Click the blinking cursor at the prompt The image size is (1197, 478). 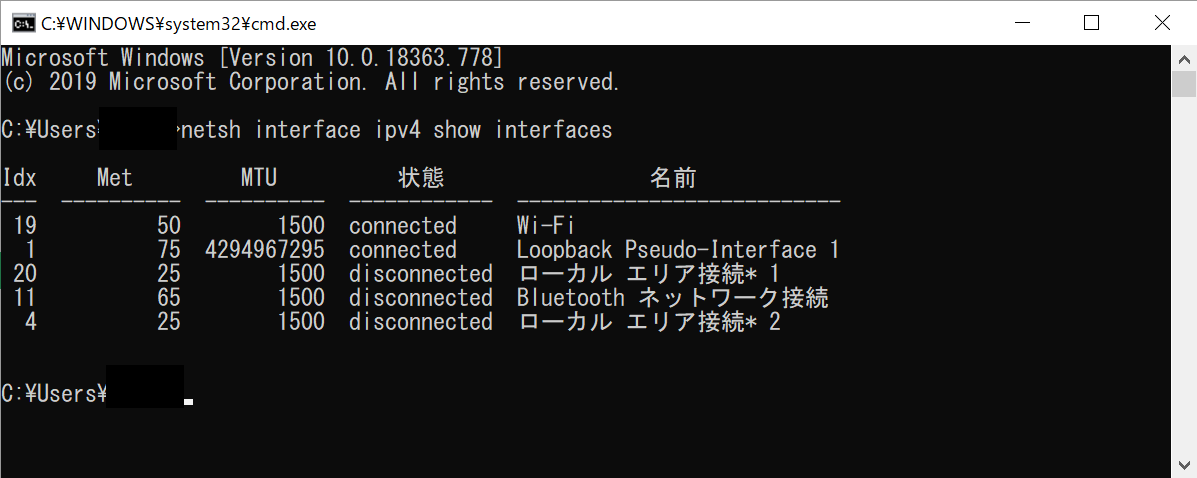[189, 402]
